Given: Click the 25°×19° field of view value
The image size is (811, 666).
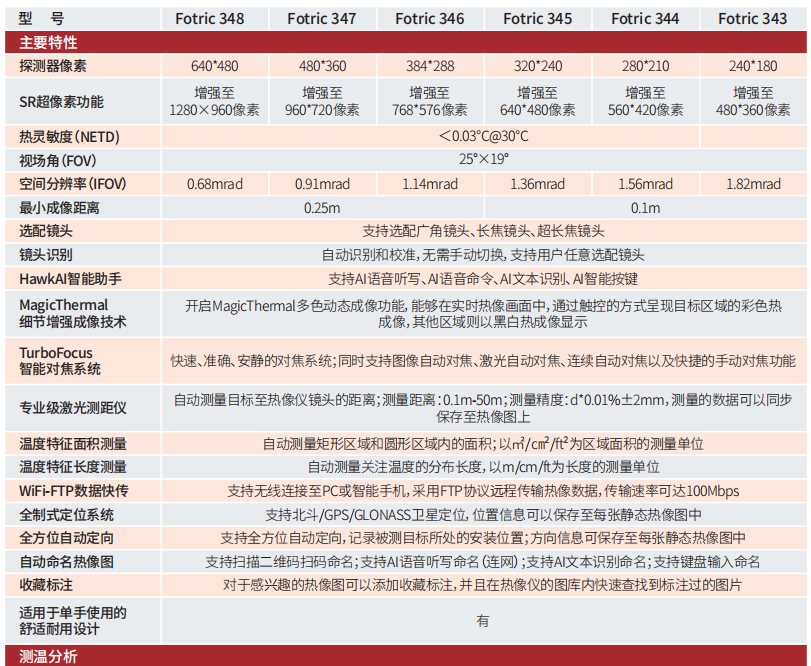Looking at the screenshot, I should point(483,159).
